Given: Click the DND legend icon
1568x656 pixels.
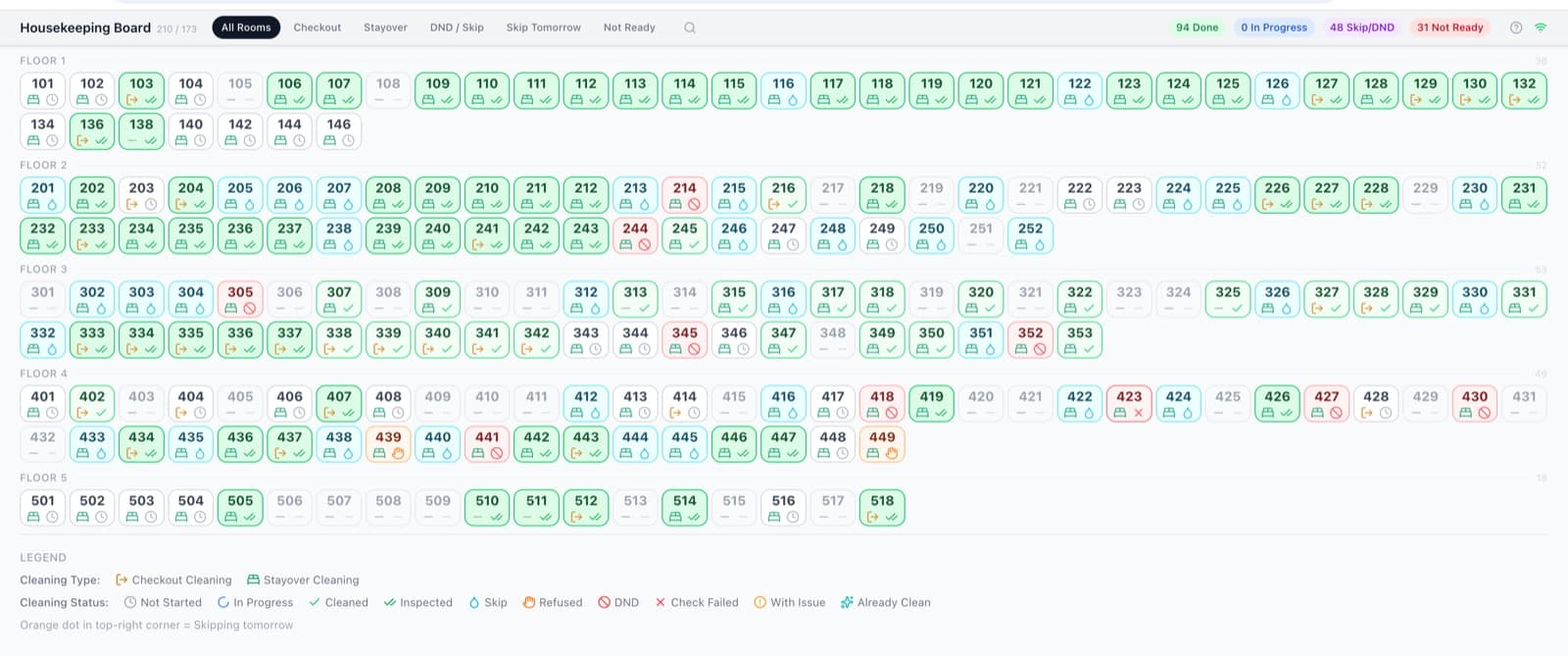Looking at the screenshot, I should [x=604, y=602].
